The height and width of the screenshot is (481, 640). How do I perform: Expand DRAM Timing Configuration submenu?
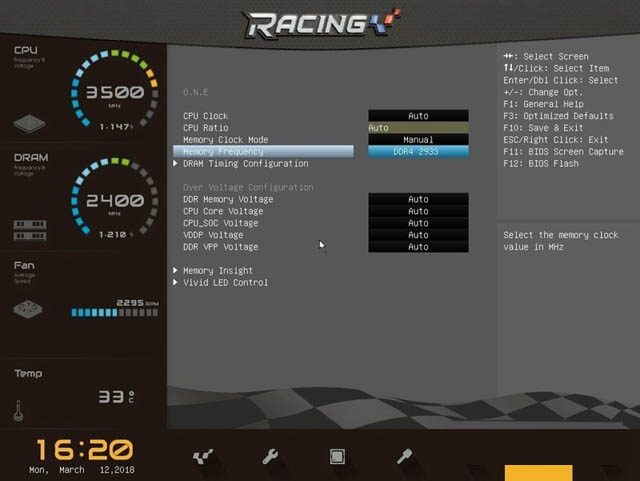245,164
